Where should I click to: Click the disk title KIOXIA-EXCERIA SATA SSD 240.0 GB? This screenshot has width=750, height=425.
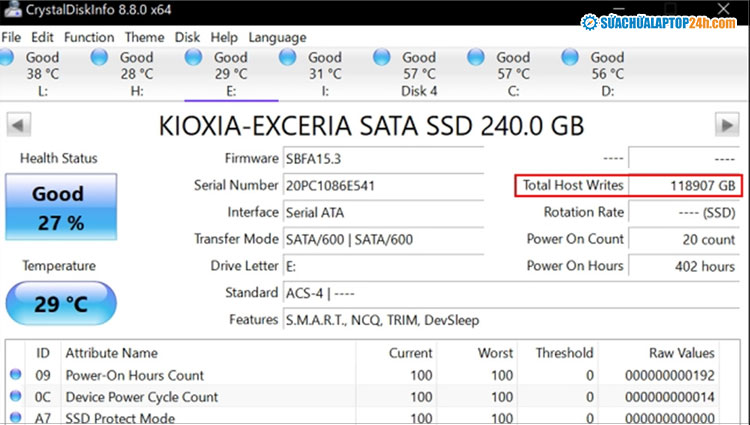click(x=371, y=126)
